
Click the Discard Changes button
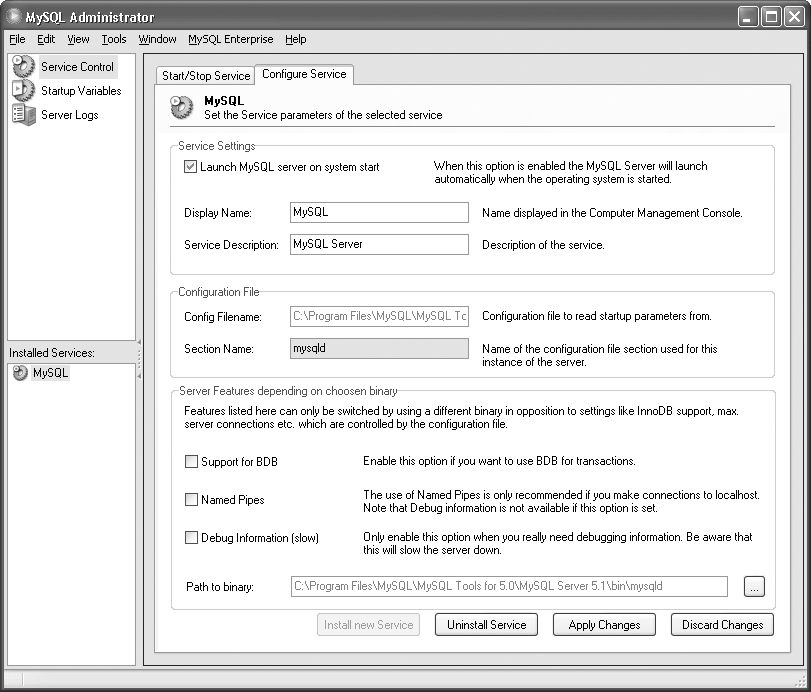point(722,625)
